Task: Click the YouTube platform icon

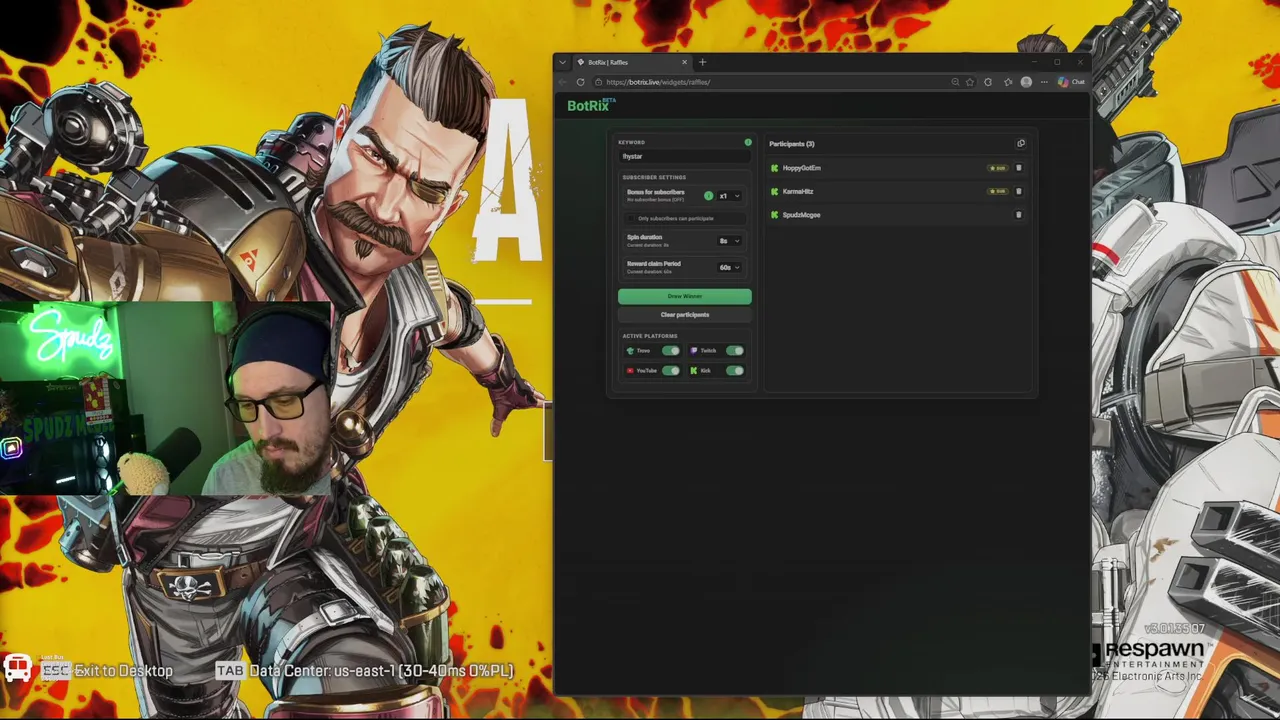Action: (x=630, y=371)
